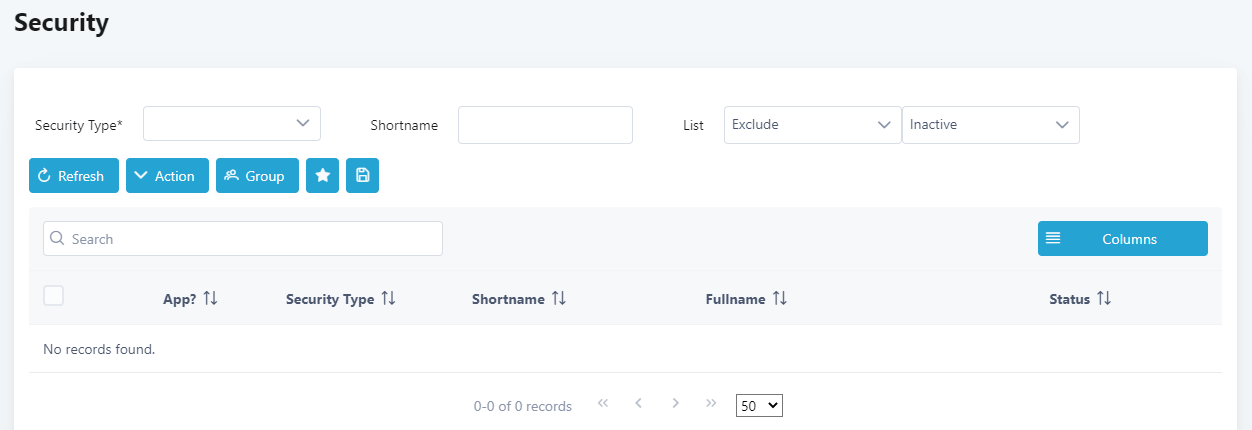Screen dimensions: 1252x430
Task: Go to the next page arrow
Action: pyautogui.click(x=676, y=404)
